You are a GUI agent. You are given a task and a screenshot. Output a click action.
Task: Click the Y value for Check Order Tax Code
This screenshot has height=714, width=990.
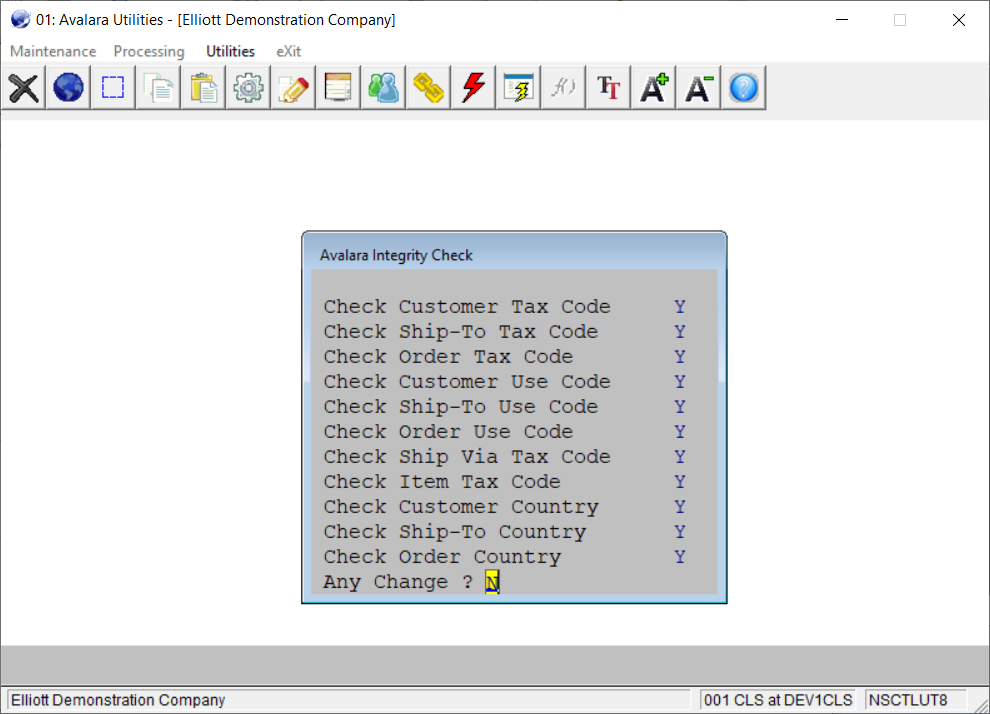coord(679,357)
